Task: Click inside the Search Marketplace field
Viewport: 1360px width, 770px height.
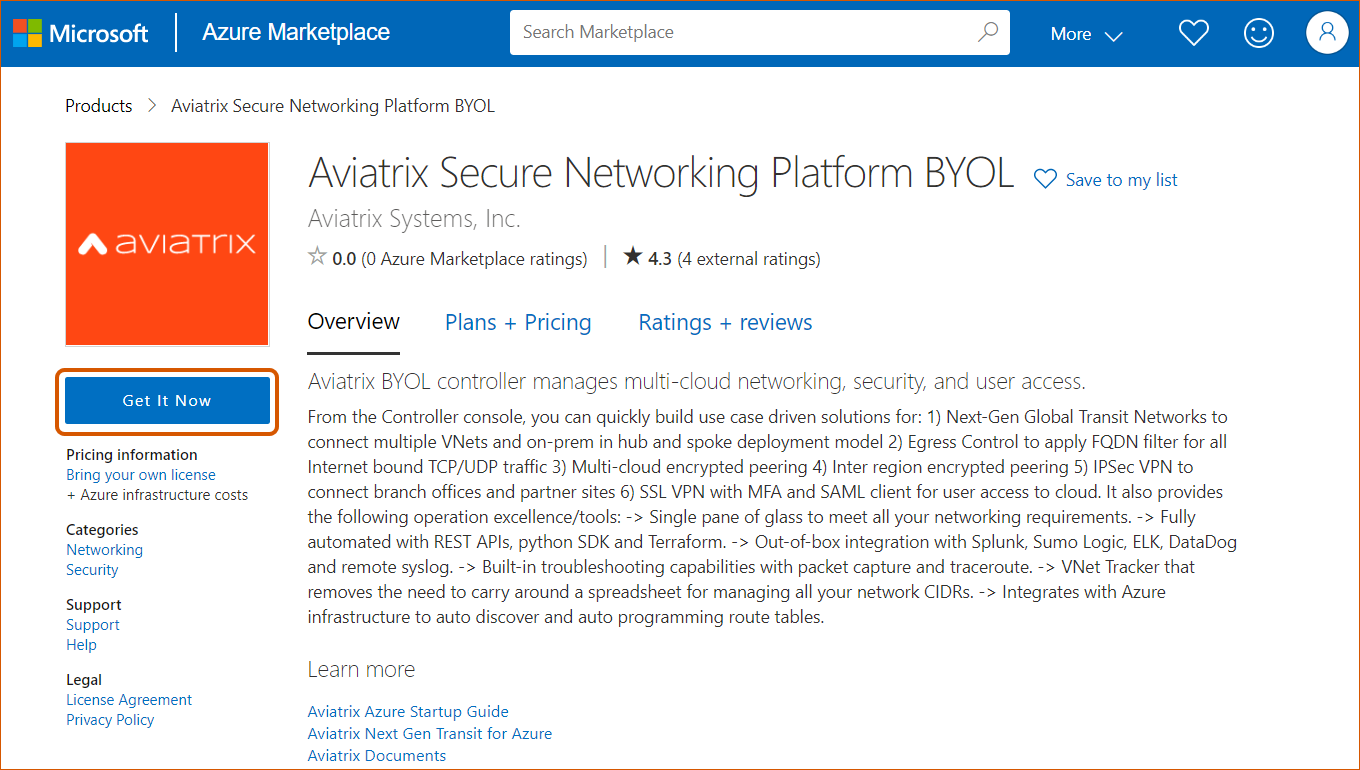Action: (x=700, y=32)
